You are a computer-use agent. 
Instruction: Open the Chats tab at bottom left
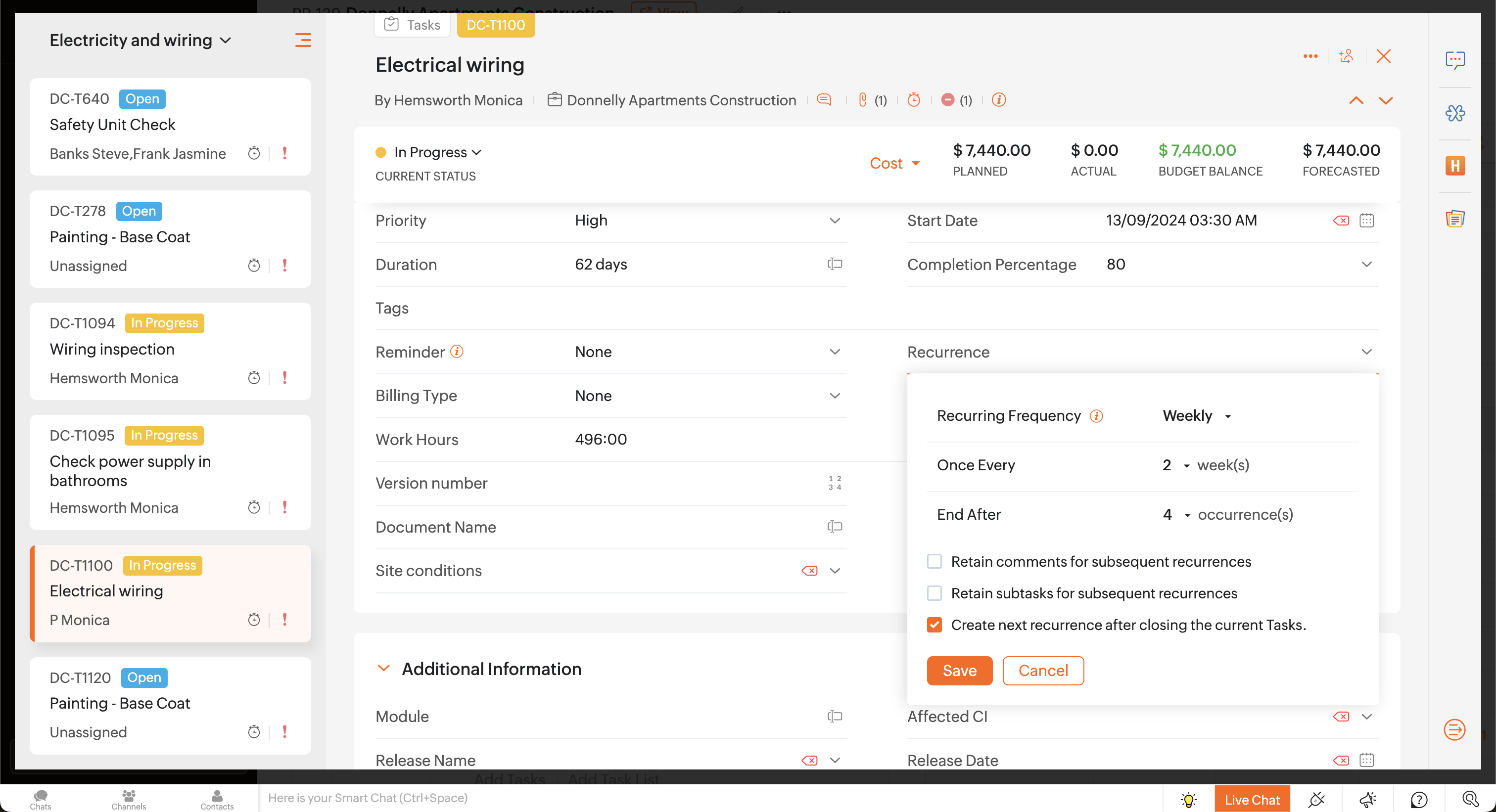(41, 799)
